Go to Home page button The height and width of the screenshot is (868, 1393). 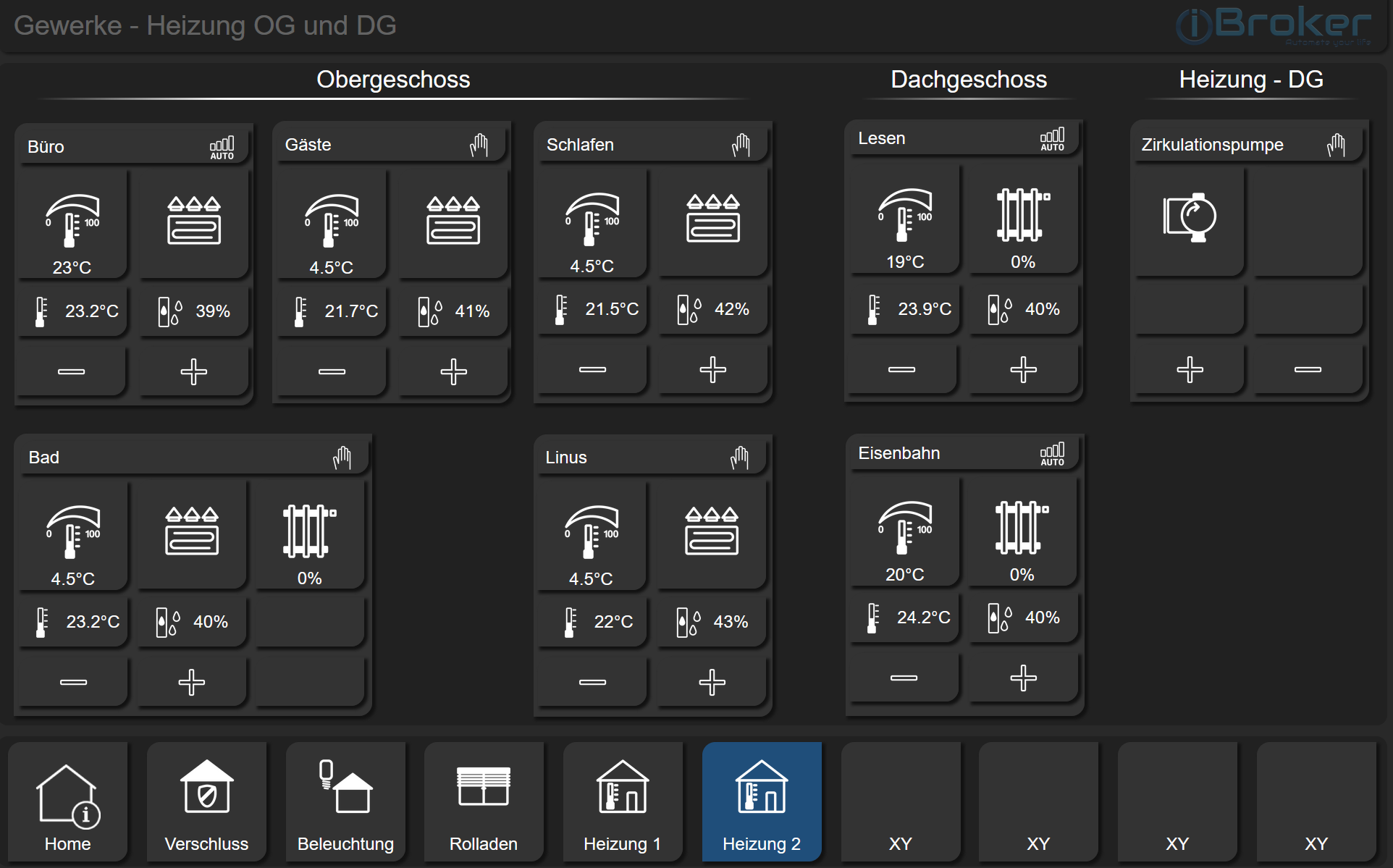point(67,802)
